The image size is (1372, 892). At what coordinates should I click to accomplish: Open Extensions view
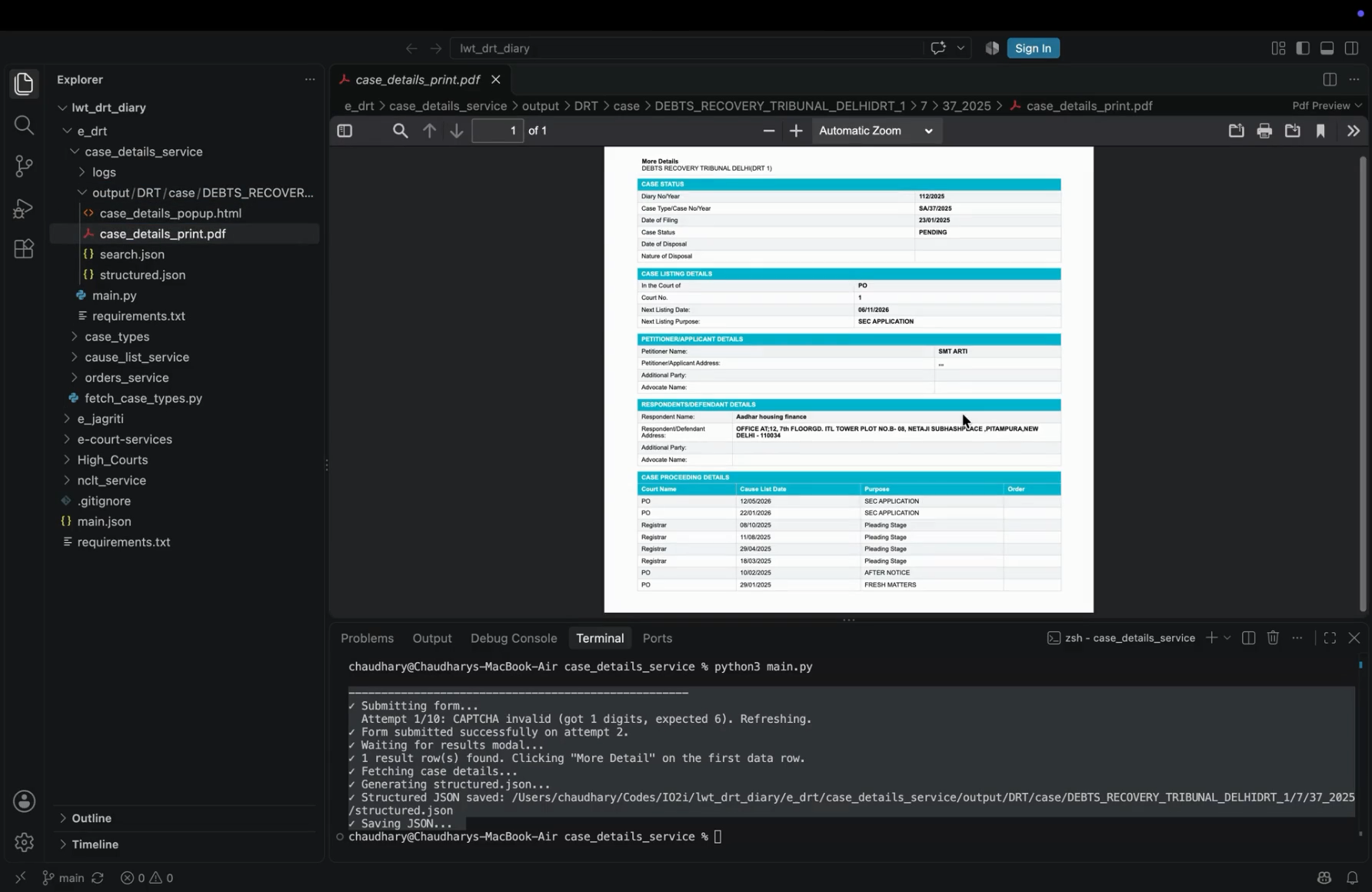point(24,248)
